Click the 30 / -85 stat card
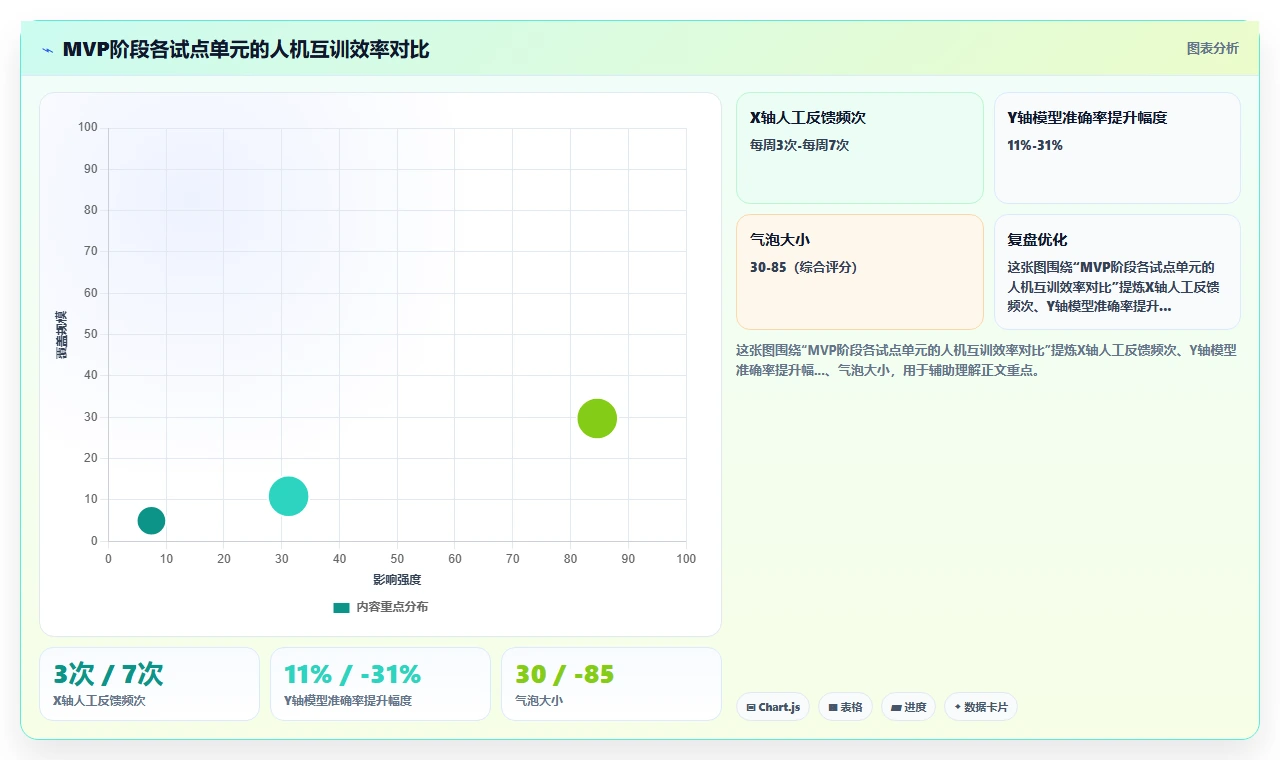1280x760 pixels. point(611,684)
